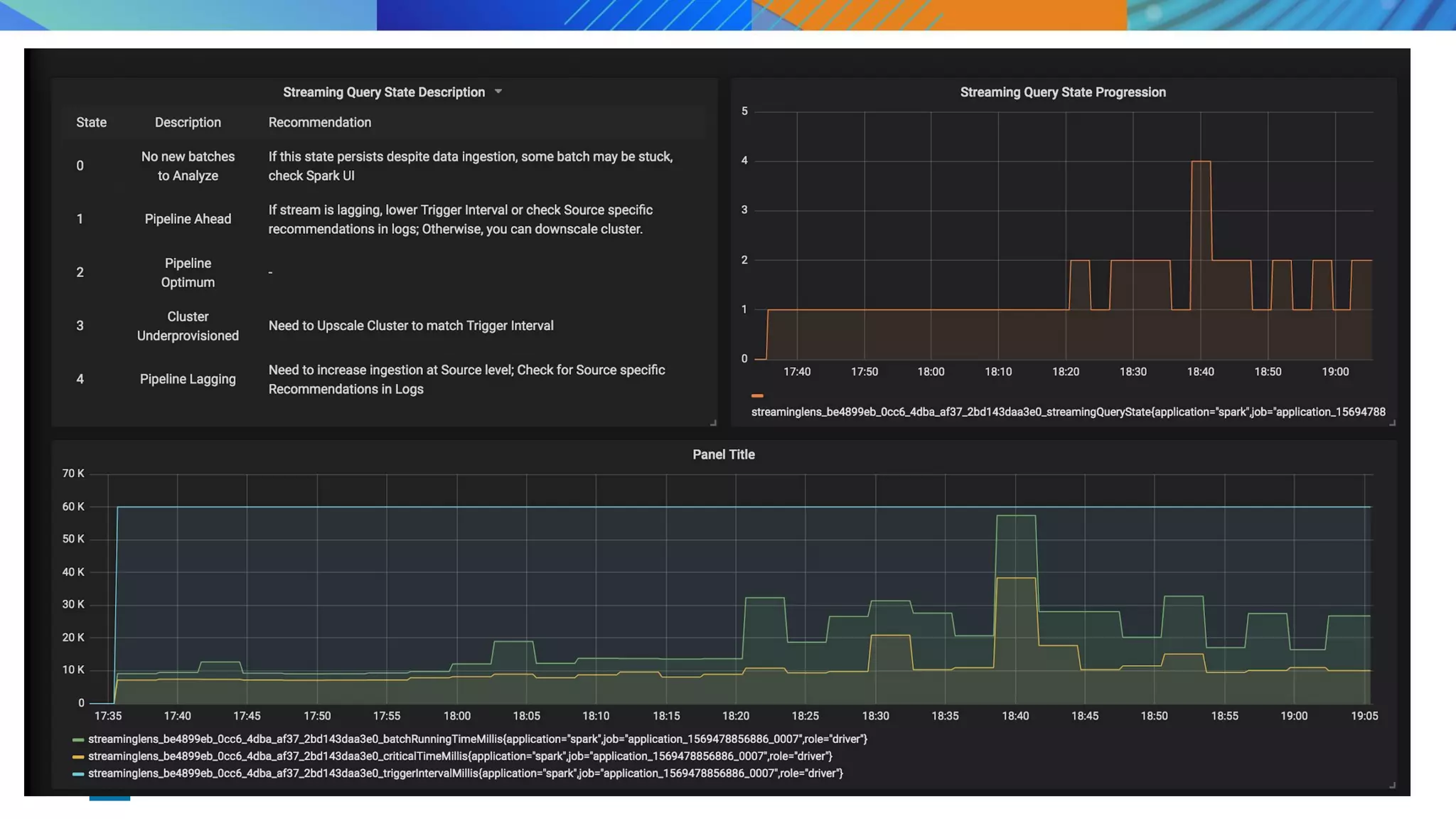Click the orange streamingQueryState legend color marker

(757, 396)
